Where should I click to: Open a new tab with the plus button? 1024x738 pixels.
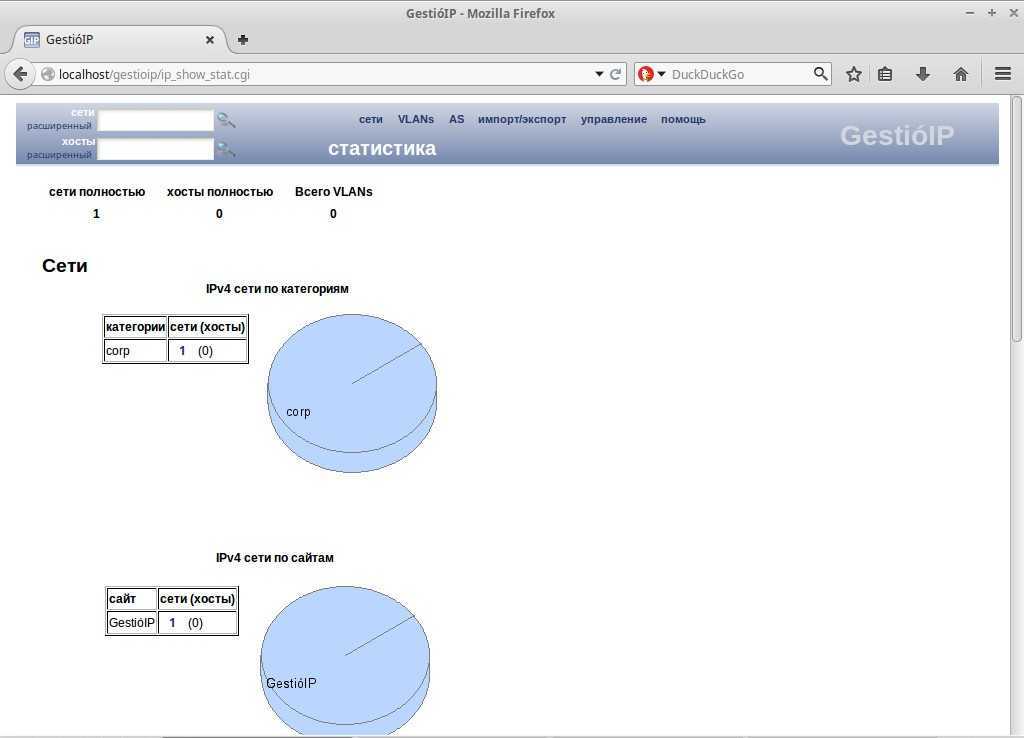[243, 40]
